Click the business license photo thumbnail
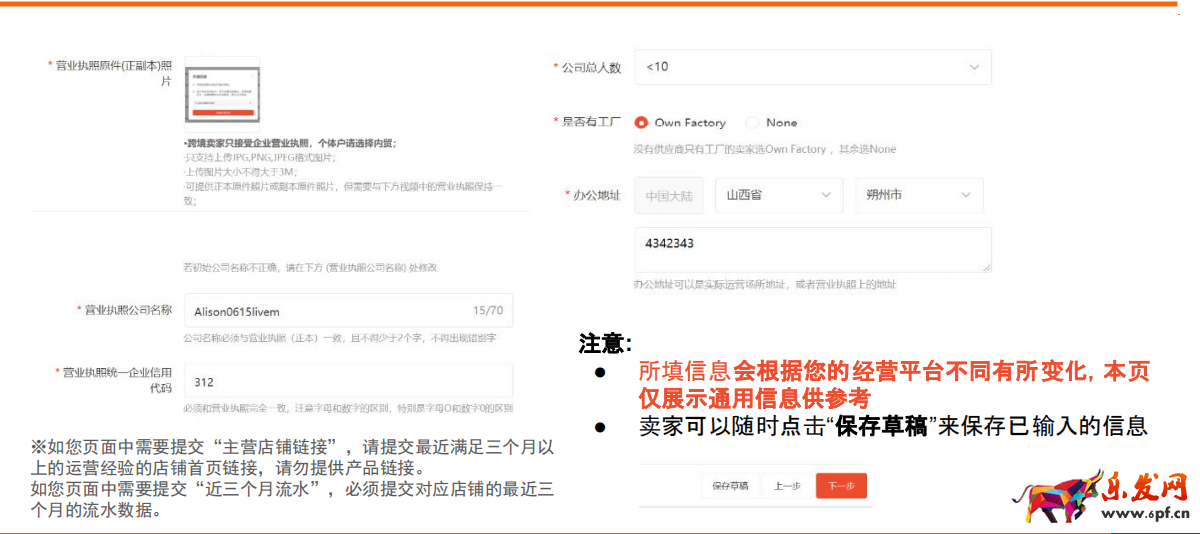1200x534 pixels. point(221,95)
